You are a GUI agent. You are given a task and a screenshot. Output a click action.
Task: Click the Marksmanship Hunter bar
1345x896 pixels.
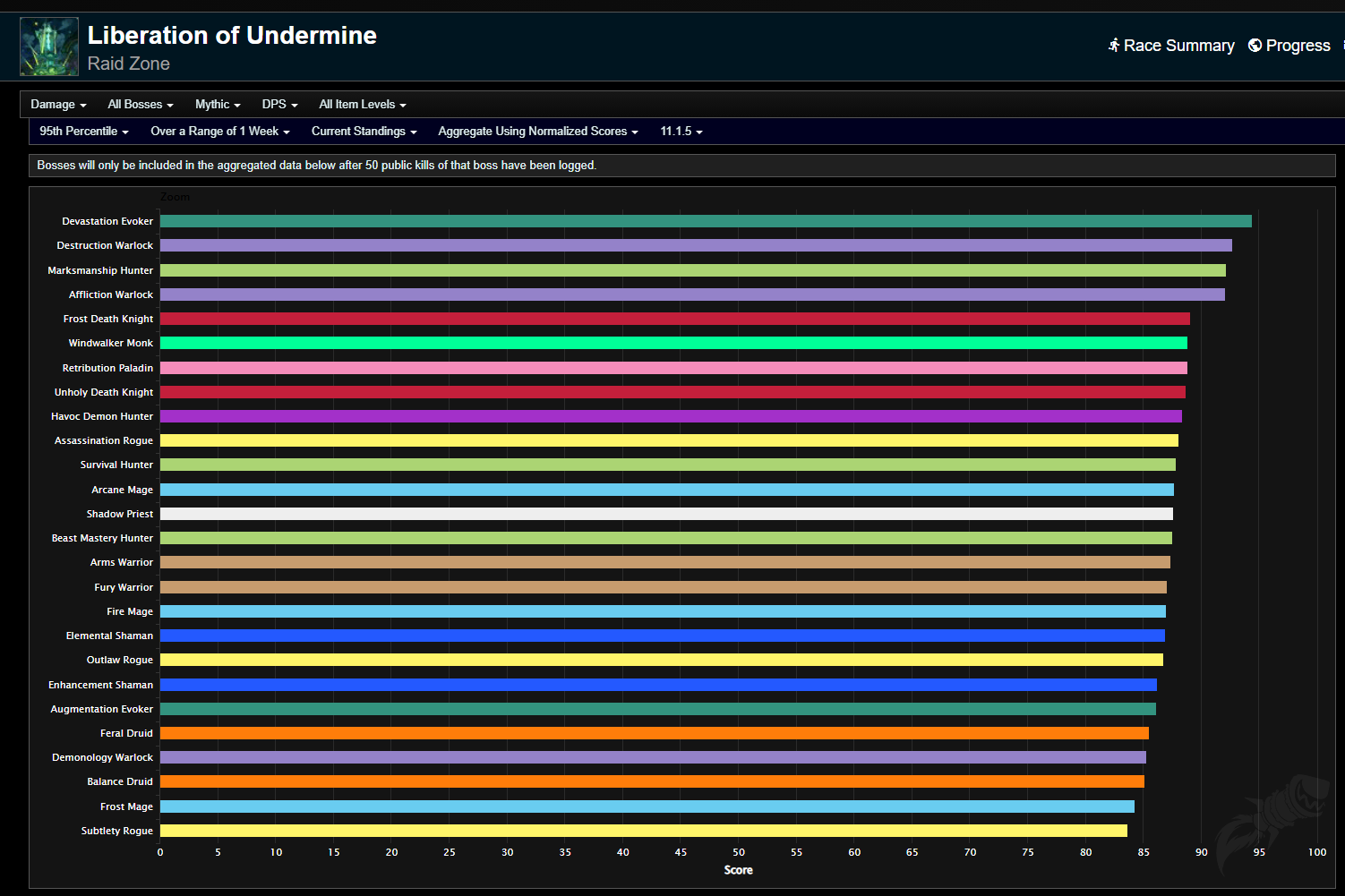[x=693, y=270]
